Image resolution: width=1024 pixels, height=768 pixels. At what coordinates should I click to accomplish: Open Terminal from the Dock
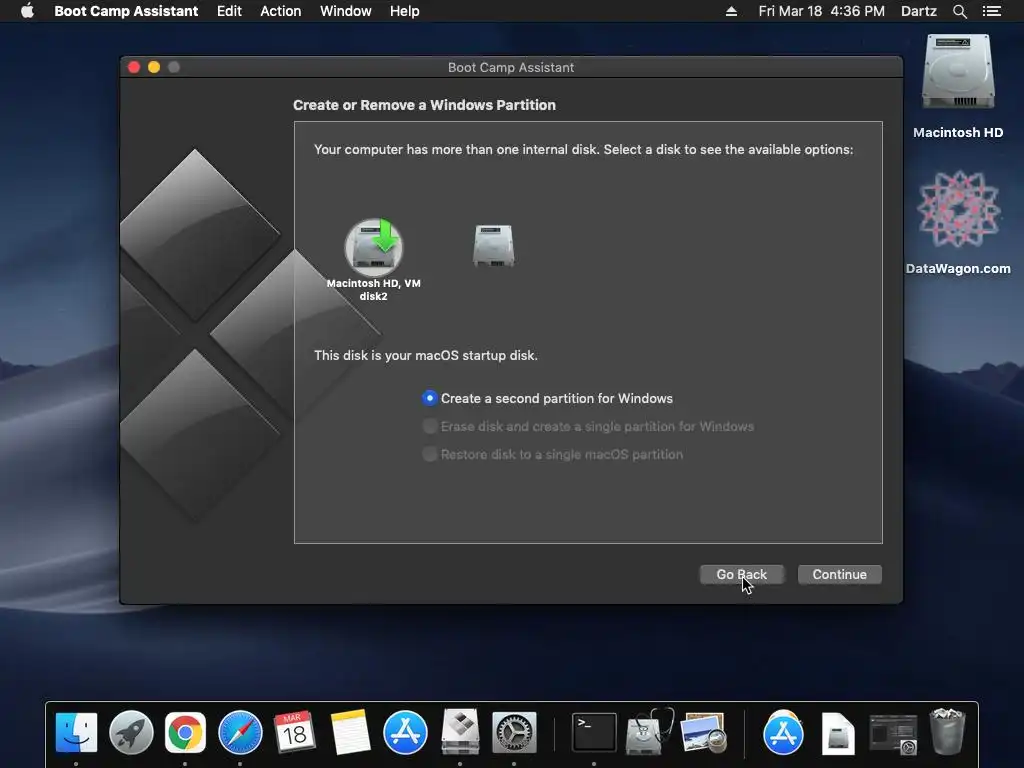pyautogui.click(x=594, y=732)
